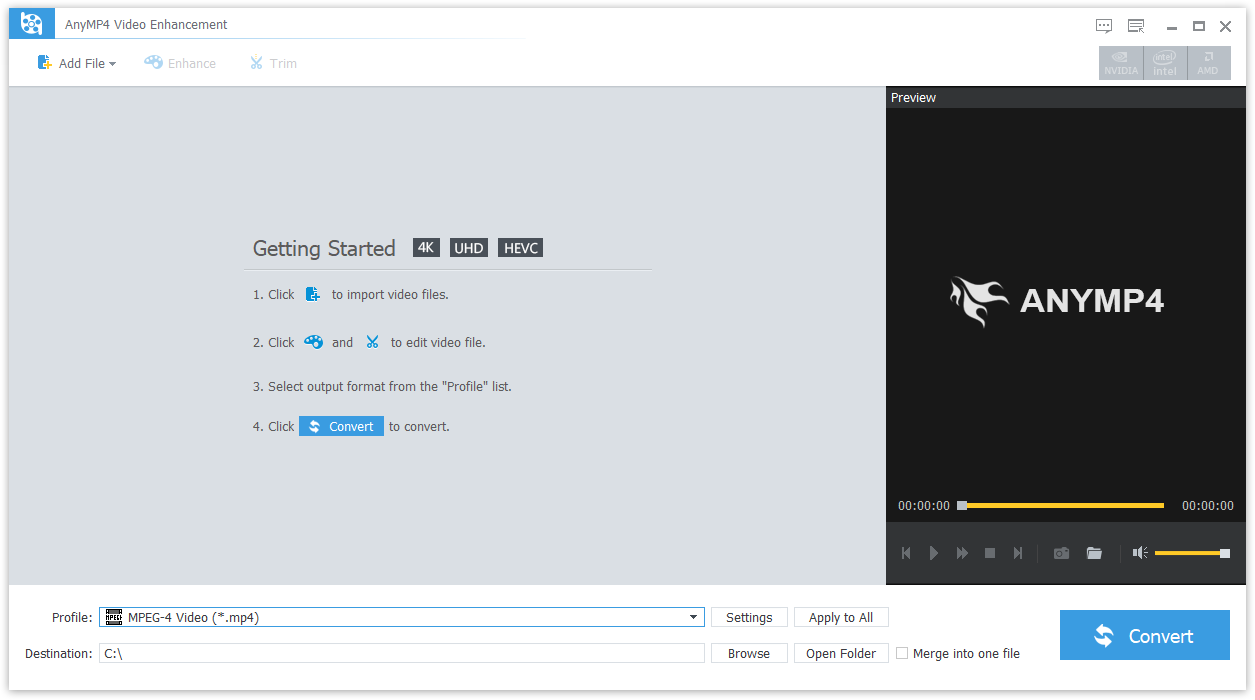Play the preview video
The image size is (1255, 700).
click(934, 553)
